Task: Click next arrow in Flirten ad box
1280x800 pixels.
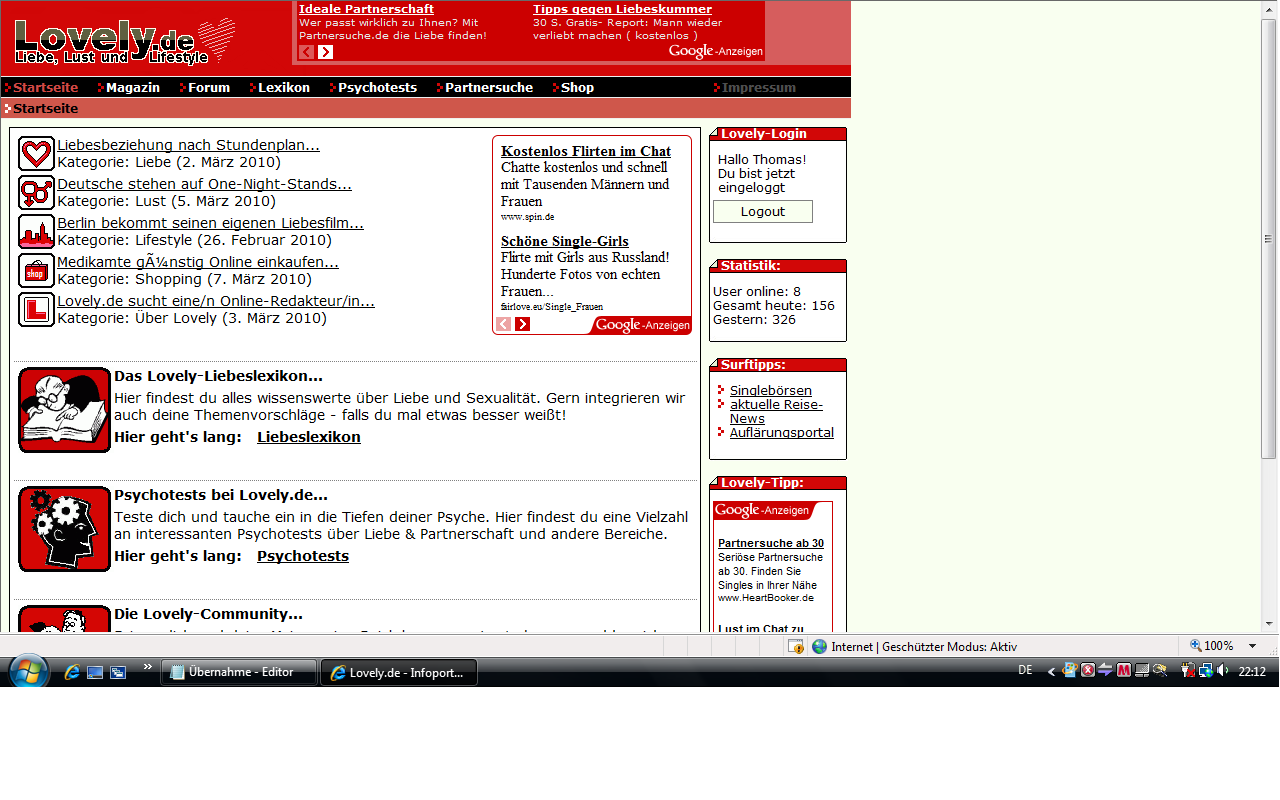Action: 522,324
